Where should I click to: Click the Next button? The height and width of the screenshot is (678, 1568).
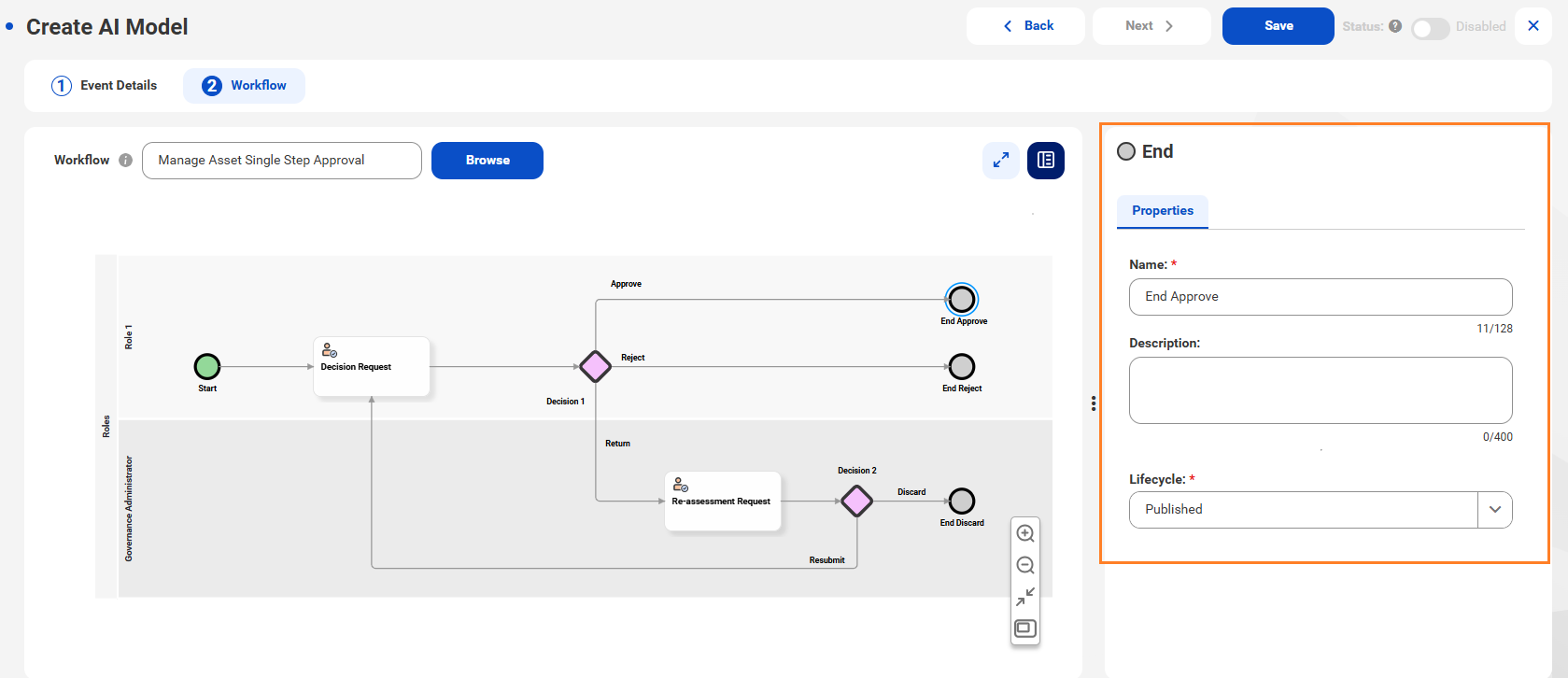point(1151,26)
